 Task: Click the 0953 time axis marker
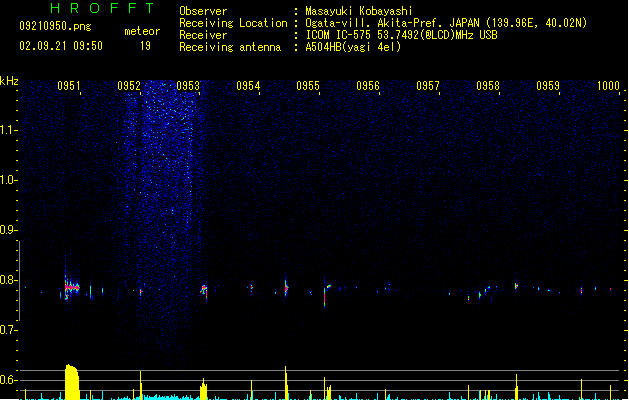(x=188, y=86)
